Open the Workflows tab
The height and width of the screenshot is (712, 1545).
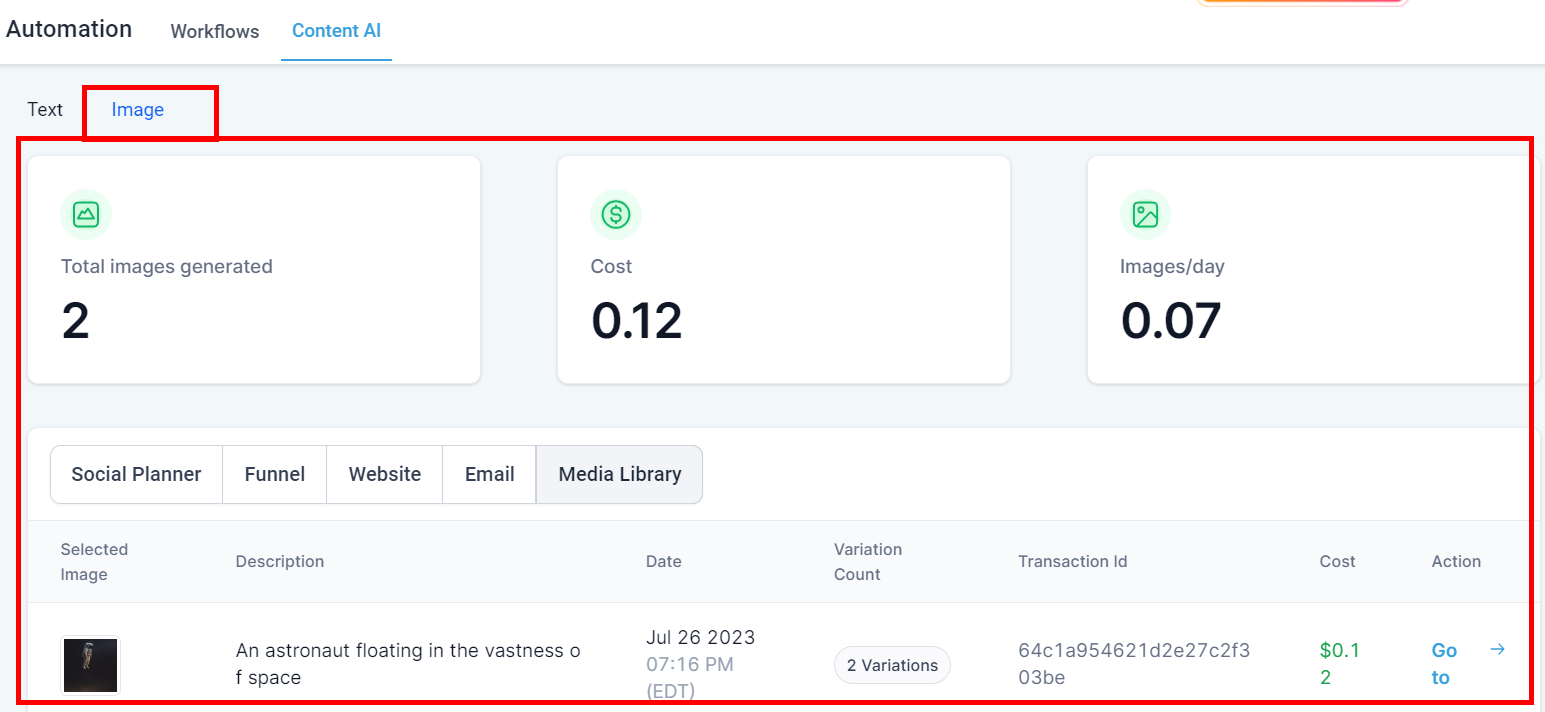point(215,31)
